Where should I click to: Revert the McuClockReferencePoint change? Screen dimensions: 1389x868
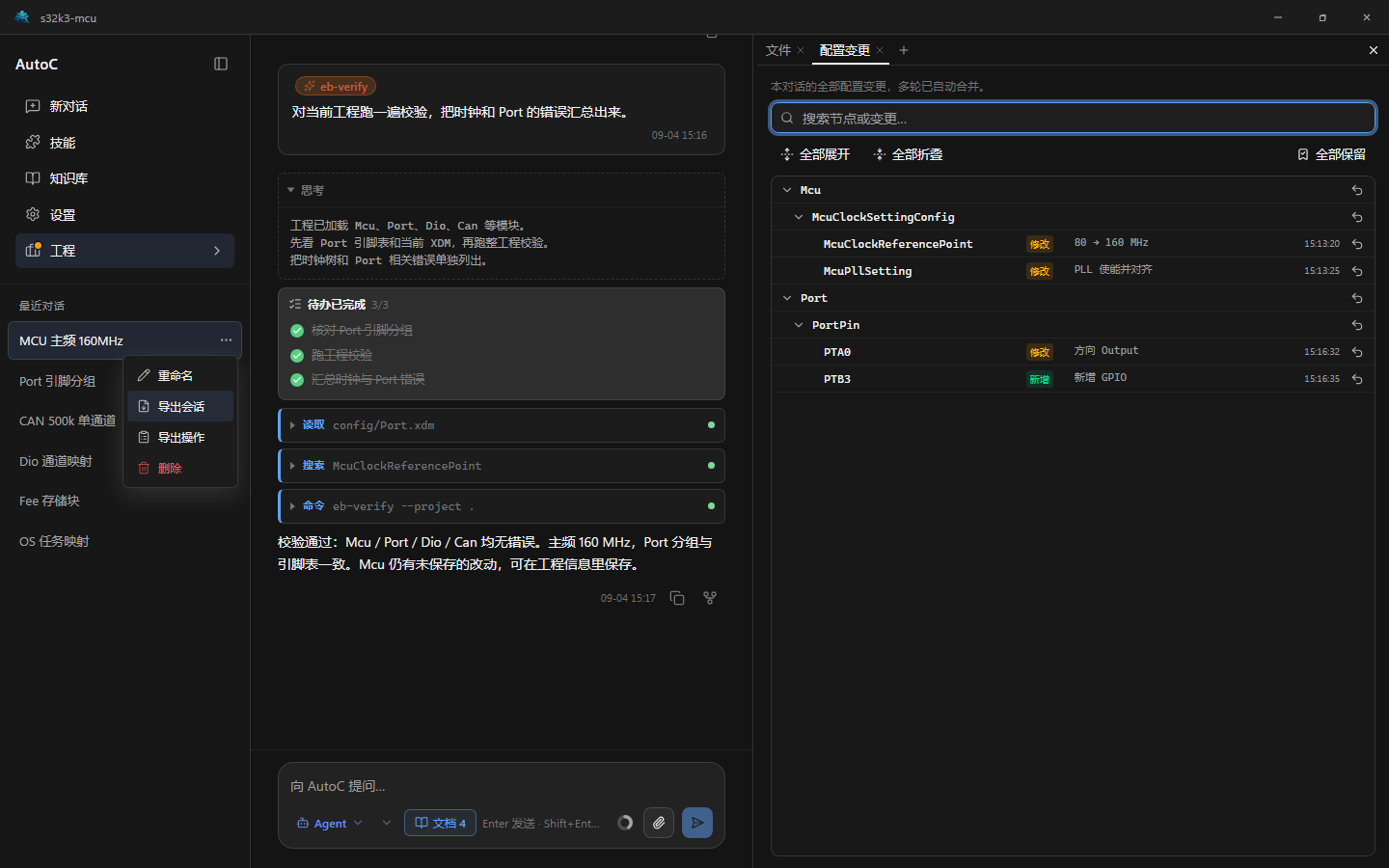click(x=1357, y=244)
